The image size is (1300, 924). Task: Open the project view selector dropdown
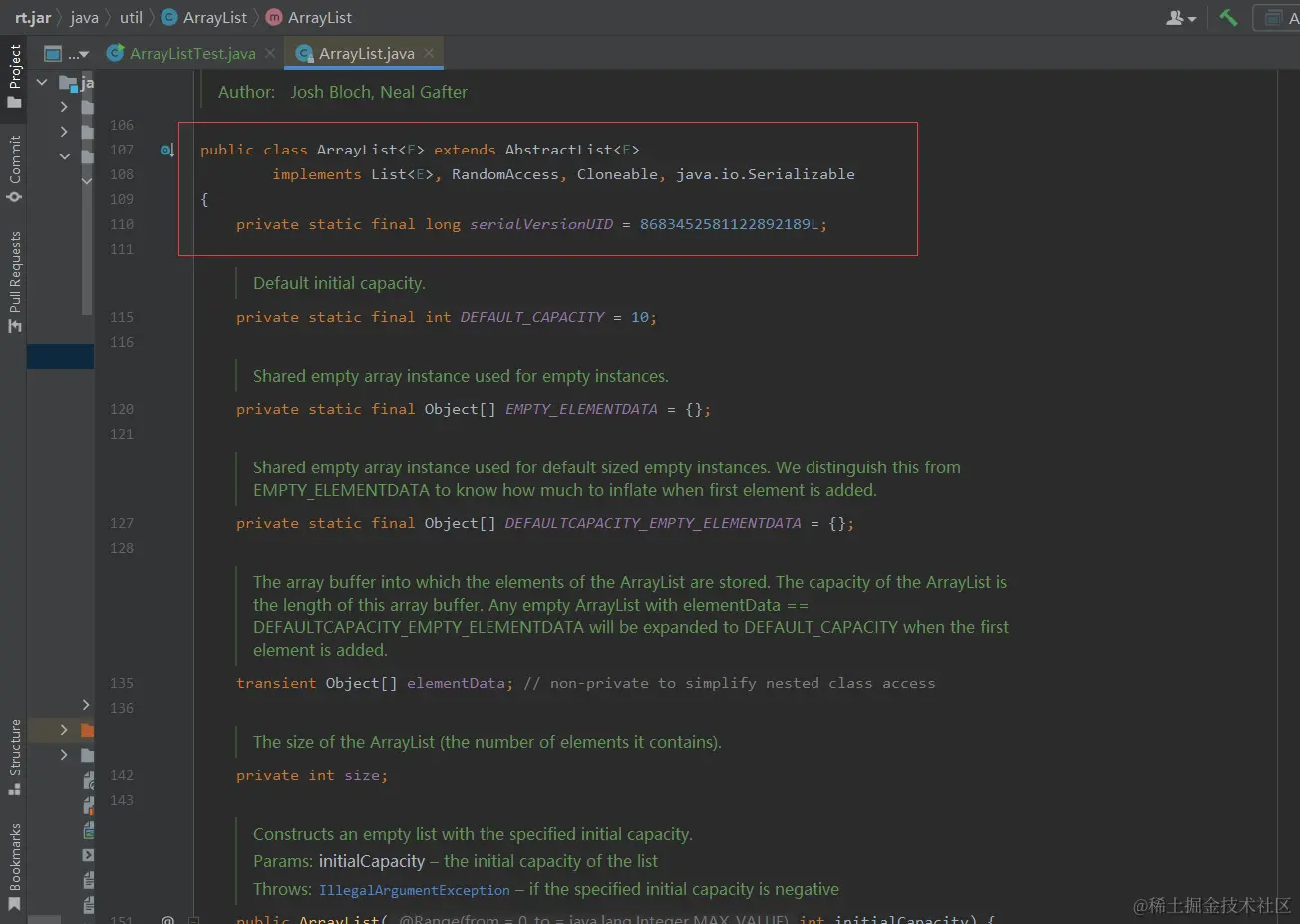(67, 54)
